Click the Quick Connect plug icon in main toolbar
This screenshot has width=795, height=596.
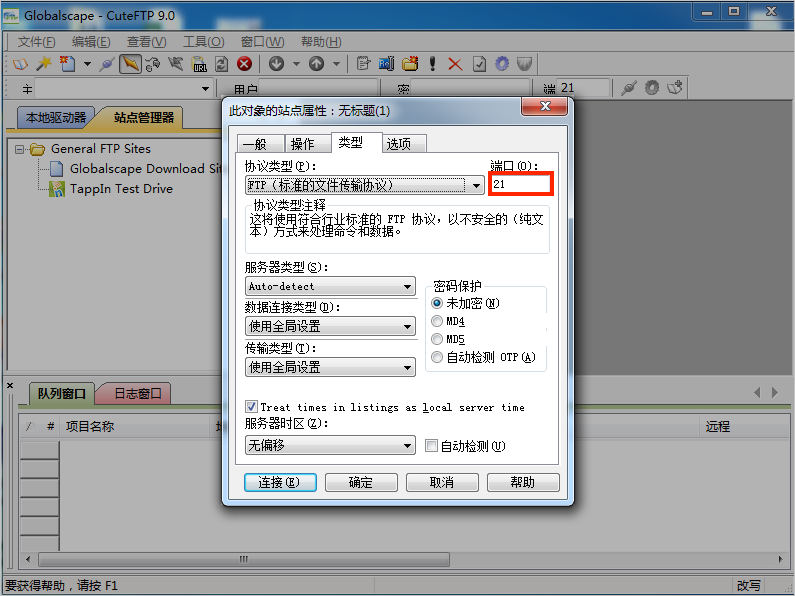(x=107, y=64)
